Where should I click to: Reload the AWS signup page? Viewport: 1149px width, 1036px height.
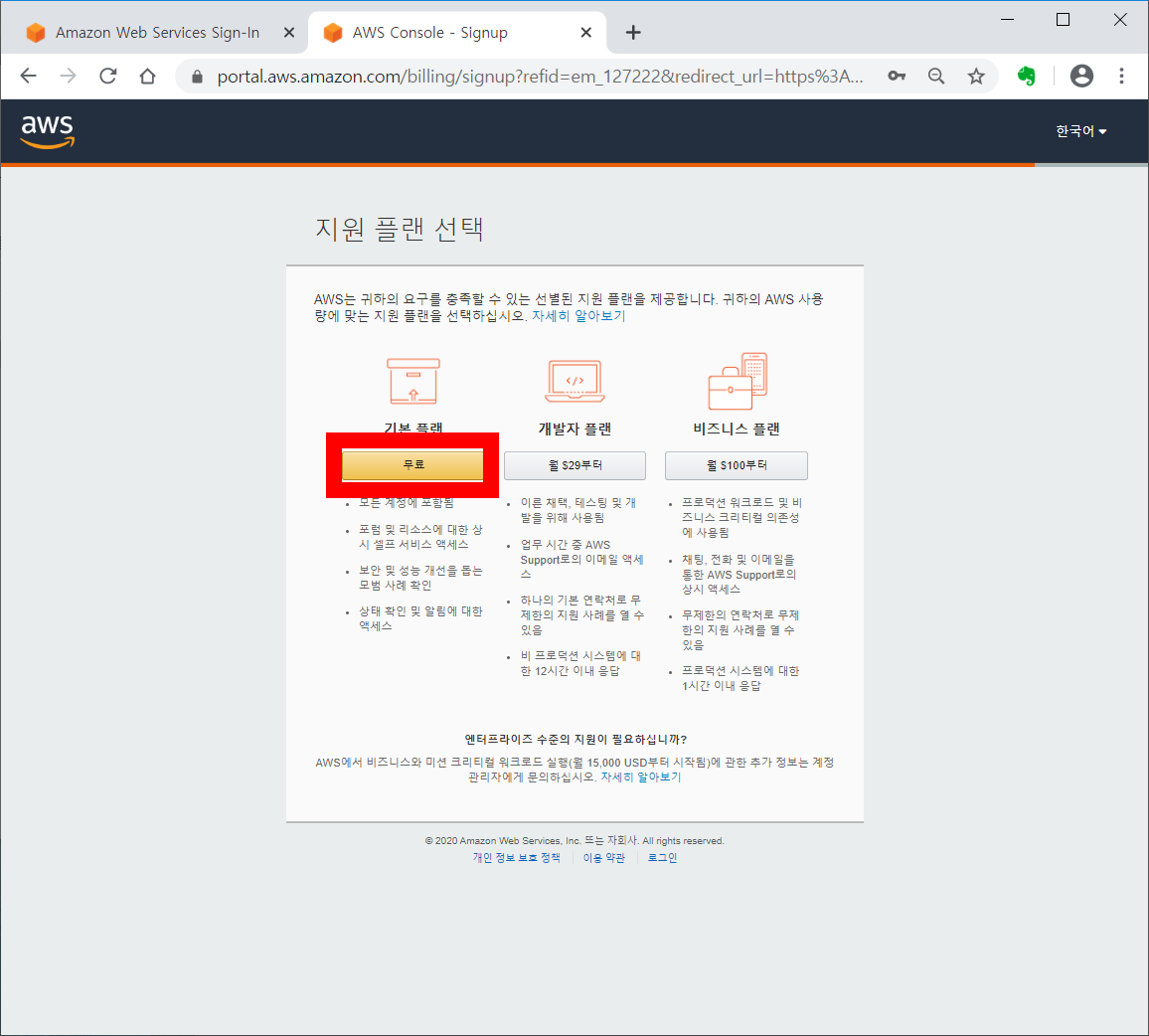point(107,77)
